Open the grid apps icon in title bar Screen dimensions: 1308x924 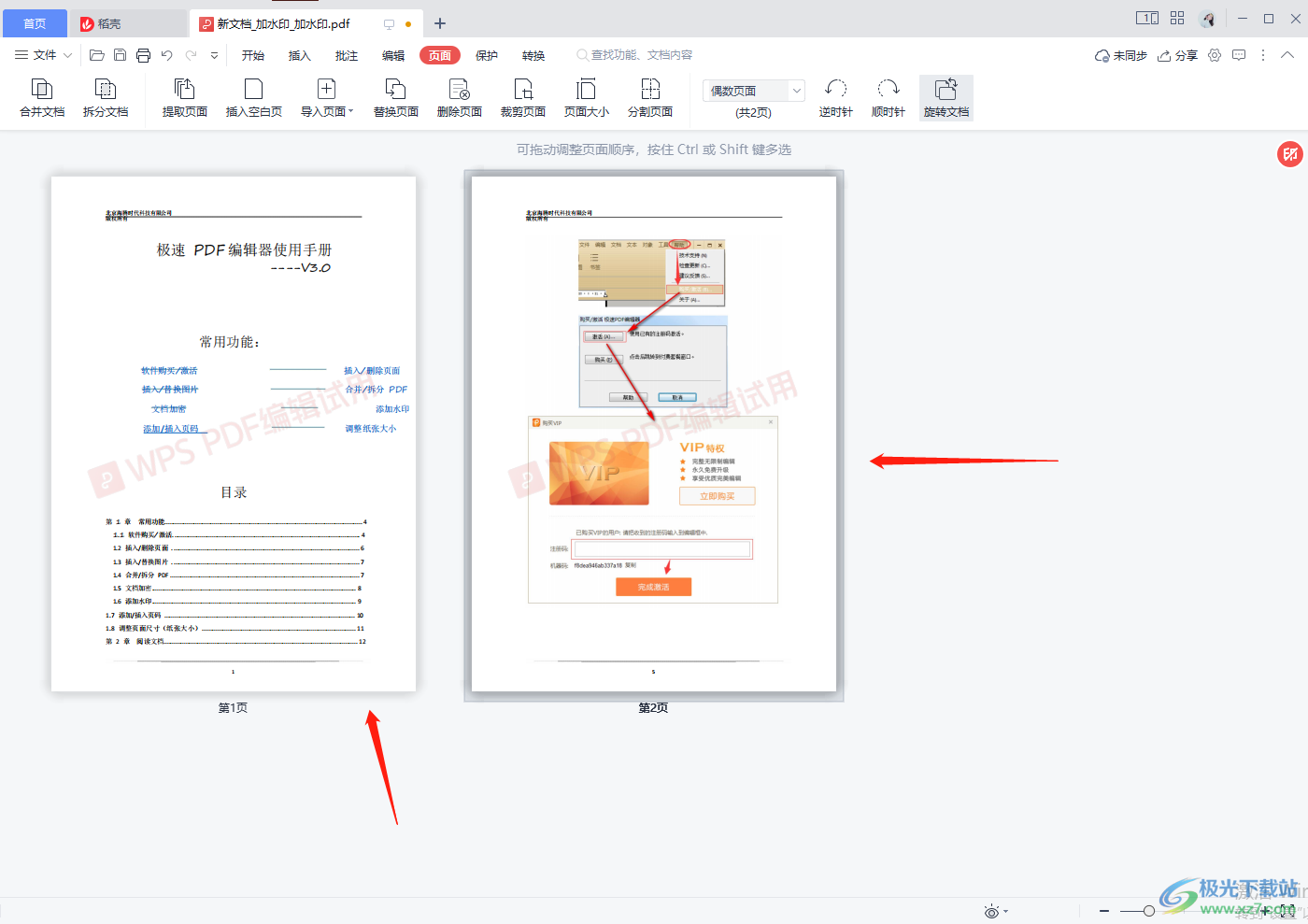[1177, 18]
